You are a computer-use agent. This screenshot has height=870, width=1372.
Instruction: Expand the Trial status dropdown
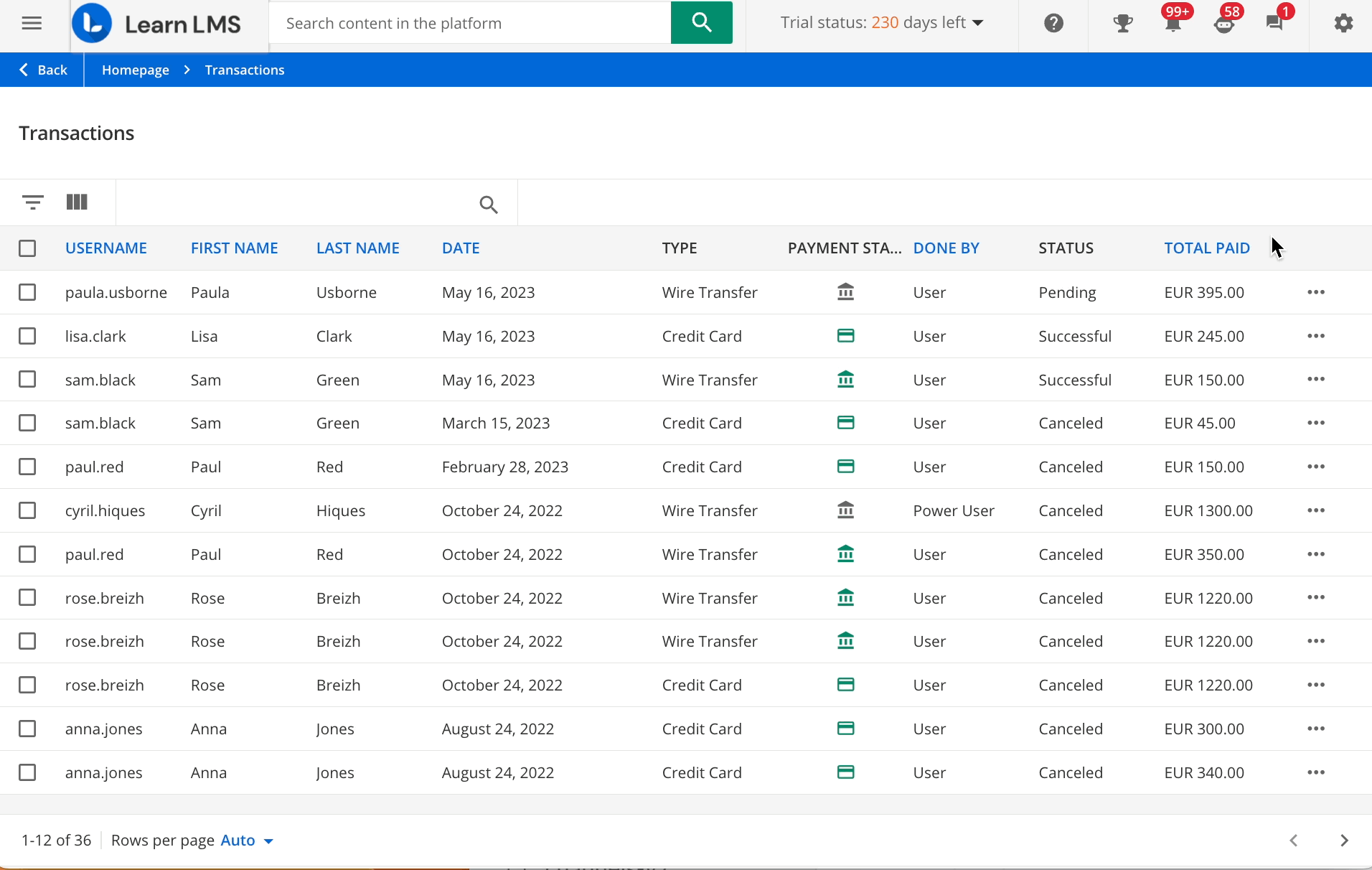[x=882, y=22]
